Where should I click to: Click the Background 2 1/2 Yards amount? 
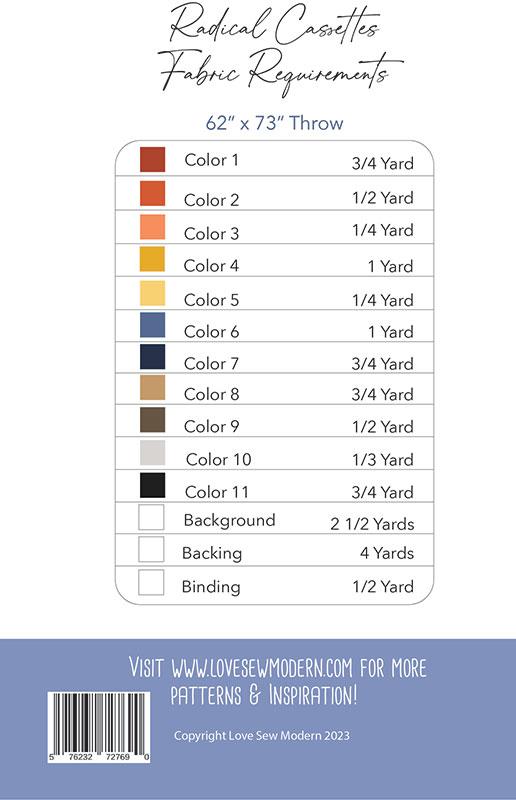tap(372, 524)
